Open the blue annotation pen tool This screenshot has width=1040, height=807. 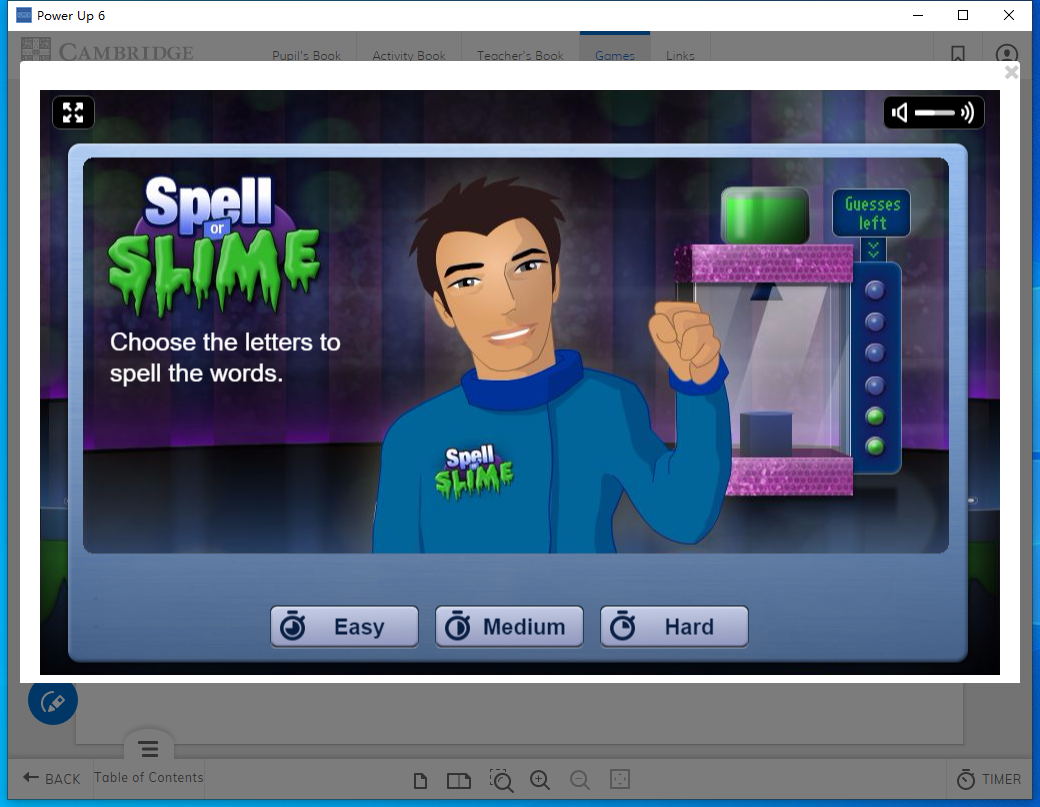click(52, 702)
